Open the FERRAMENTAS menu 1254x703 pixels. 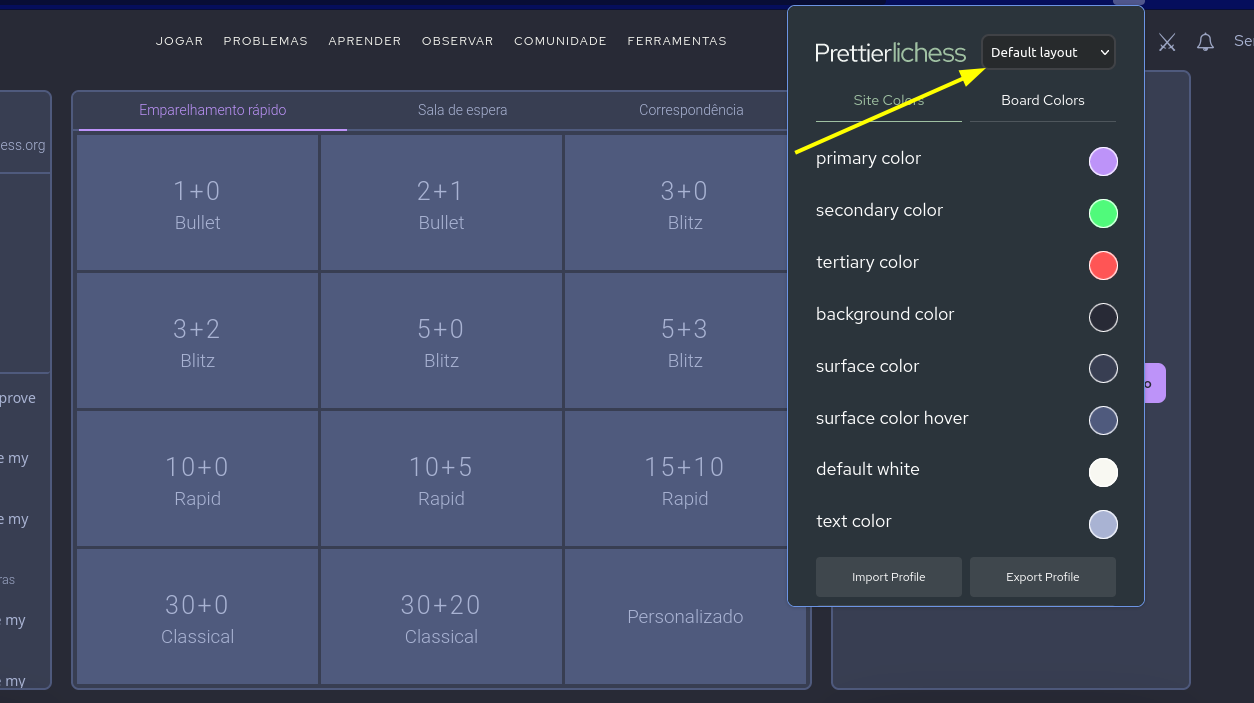coord(677,41)
